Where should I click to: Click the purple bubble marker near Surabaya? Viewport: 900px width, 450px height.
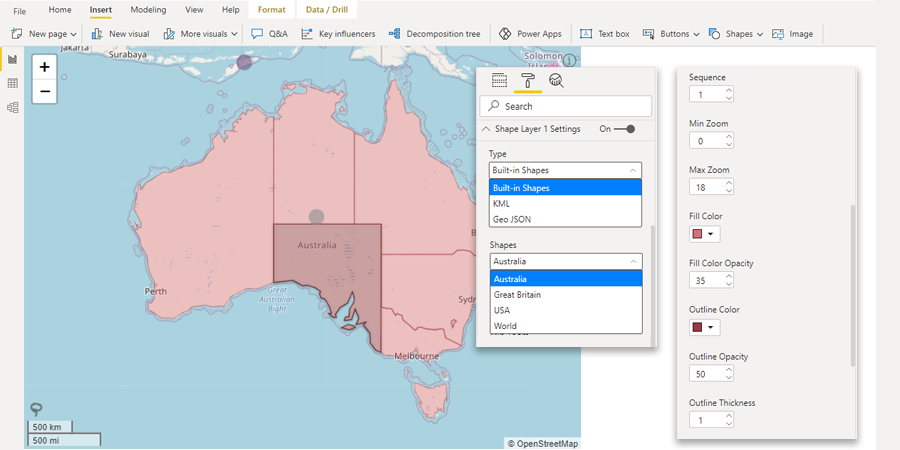(245, 62)
